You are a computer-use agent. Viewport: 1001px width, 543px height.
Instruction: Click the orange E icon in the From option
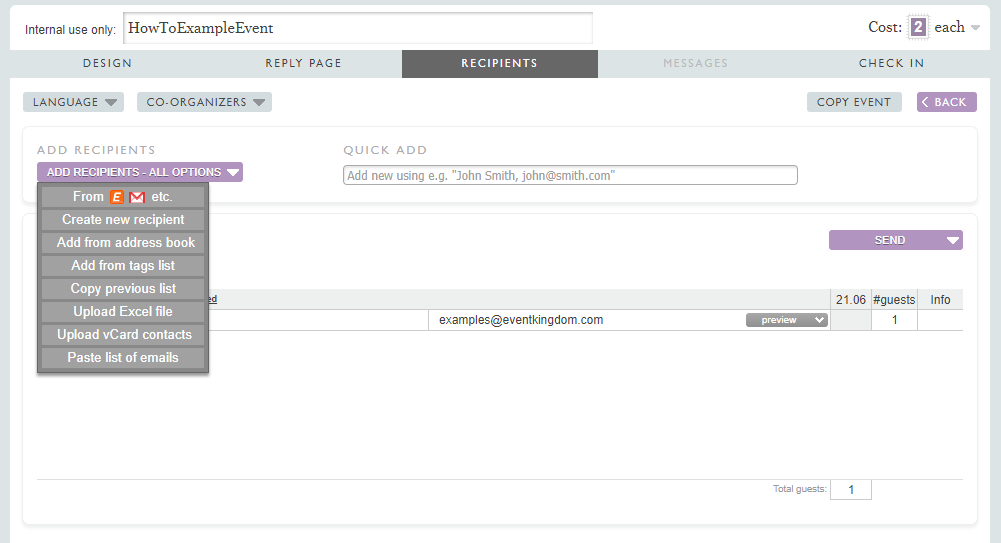point(117,197)
